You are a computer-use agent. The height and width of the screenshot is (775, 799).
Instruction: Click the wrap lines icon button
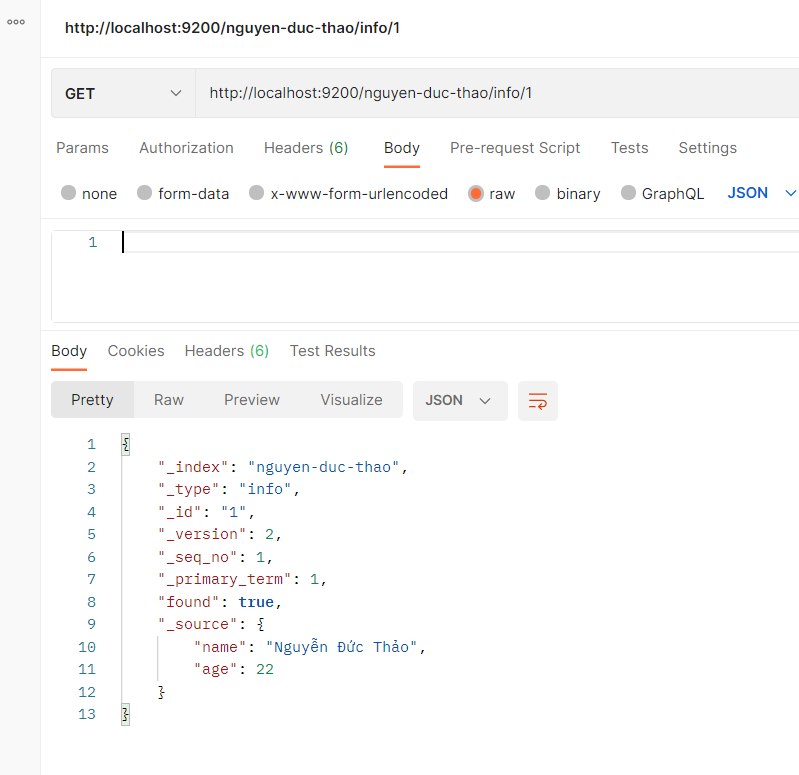[x=538, y=401]
